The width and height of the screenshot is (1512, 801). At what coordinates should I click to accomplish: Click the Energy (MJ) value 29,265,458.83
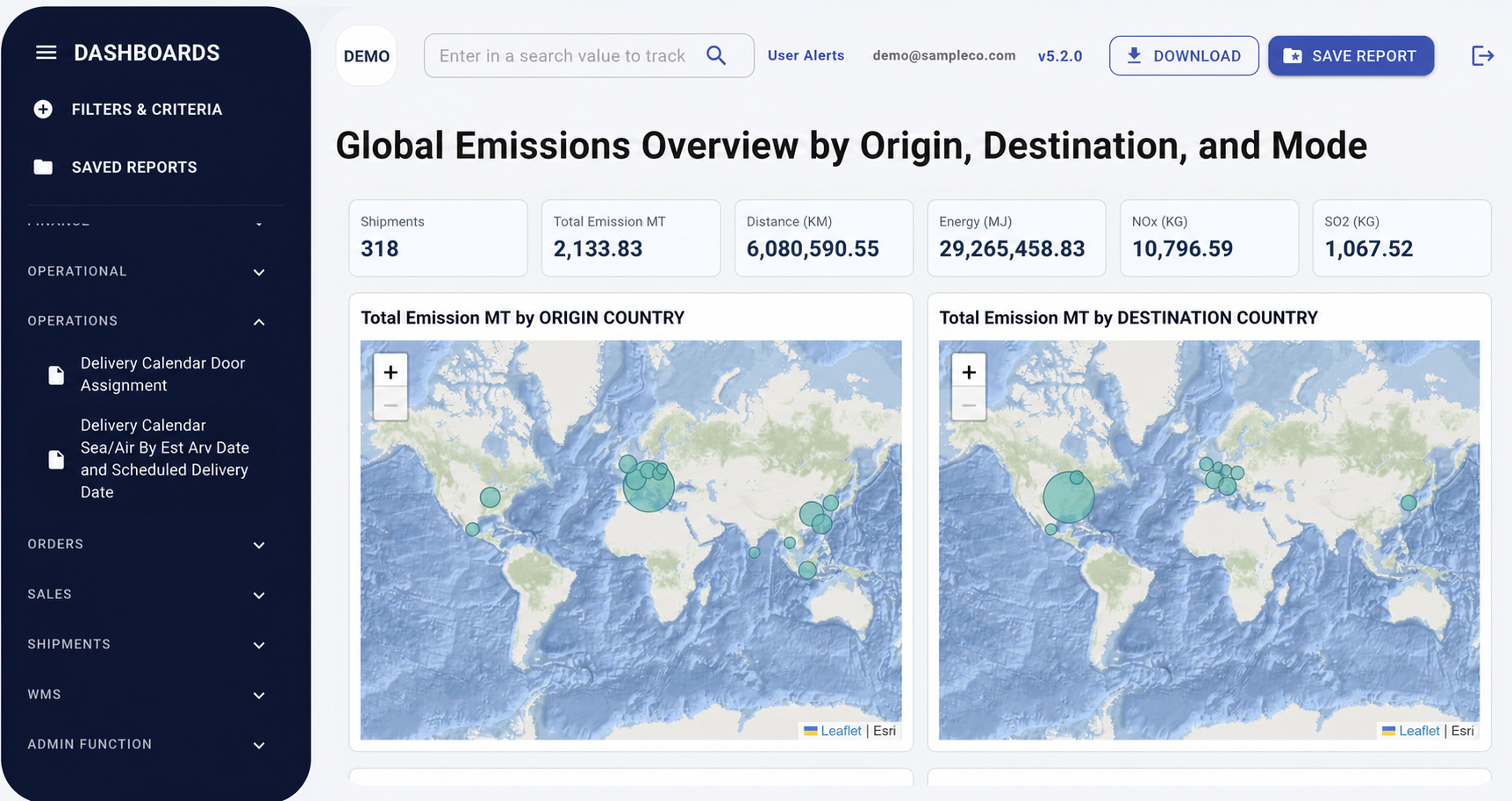click(1012, 249)
